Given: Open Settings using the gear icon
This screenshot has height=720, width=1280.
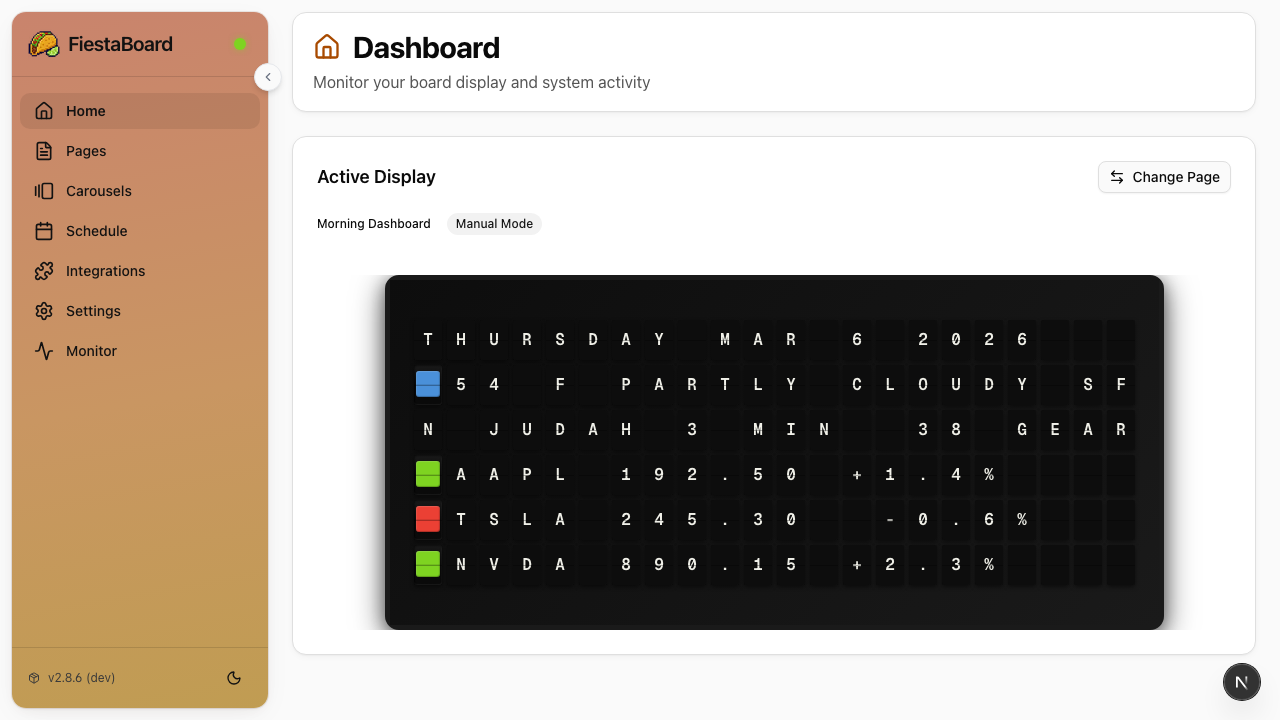Looking at the screenshot, I should click(44, 311).
